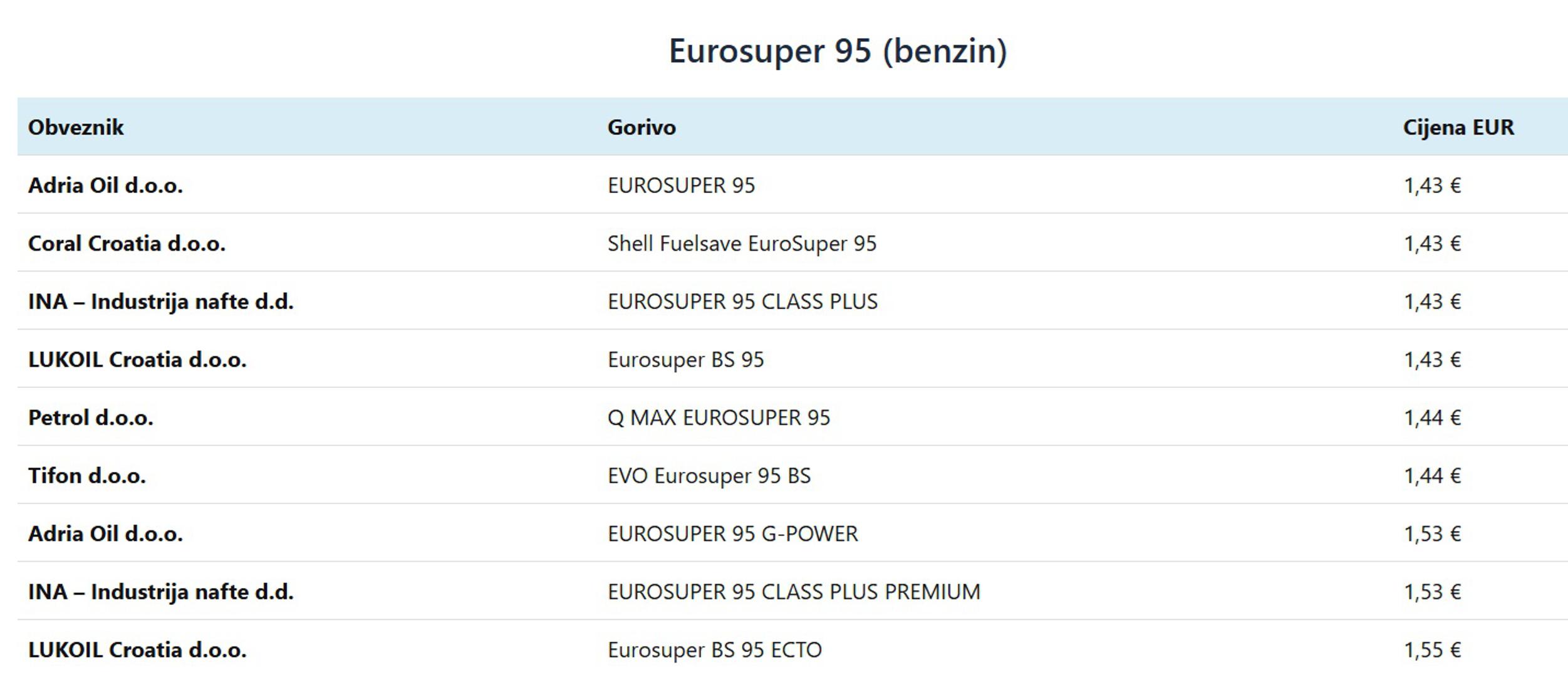Select the Petrol d.o.o. company name

pyautogui.click(x=91, y=417)
